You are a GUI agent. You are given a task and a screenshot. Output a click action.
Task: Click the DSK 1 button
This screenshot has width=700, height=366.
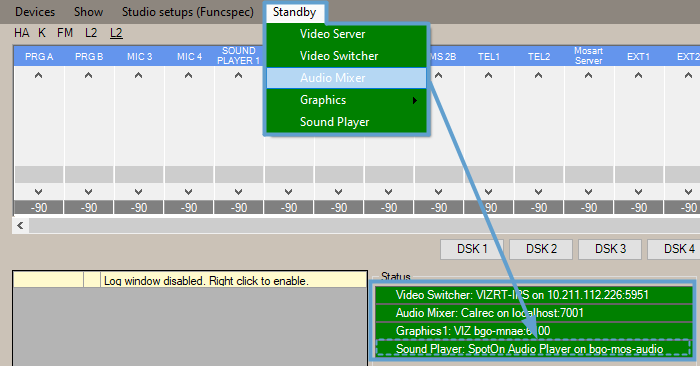472,249
